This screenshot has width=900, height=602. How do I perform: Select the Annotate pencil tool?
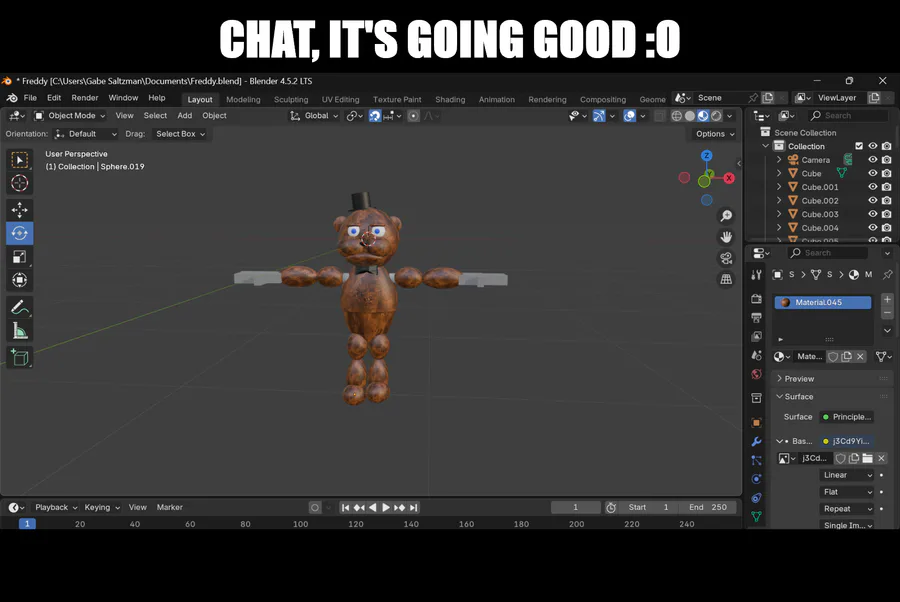[x=20, y=308]
